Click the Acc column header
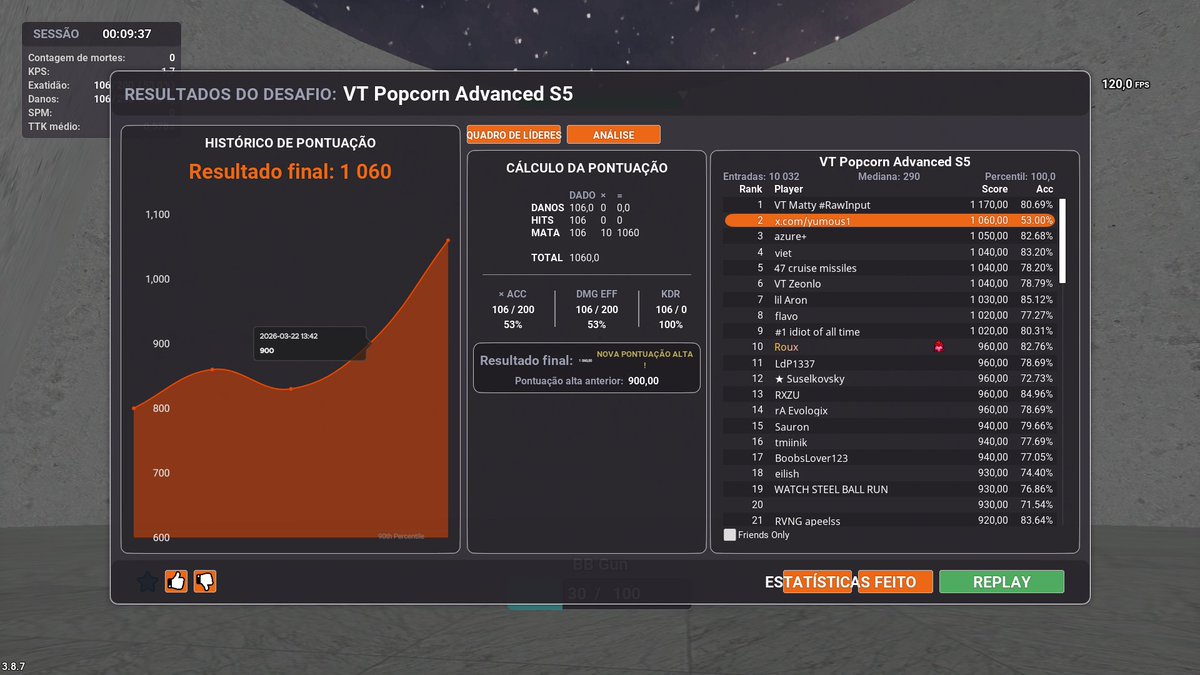The width and height of the screenshot is (1200, 675). [1044, 189]
